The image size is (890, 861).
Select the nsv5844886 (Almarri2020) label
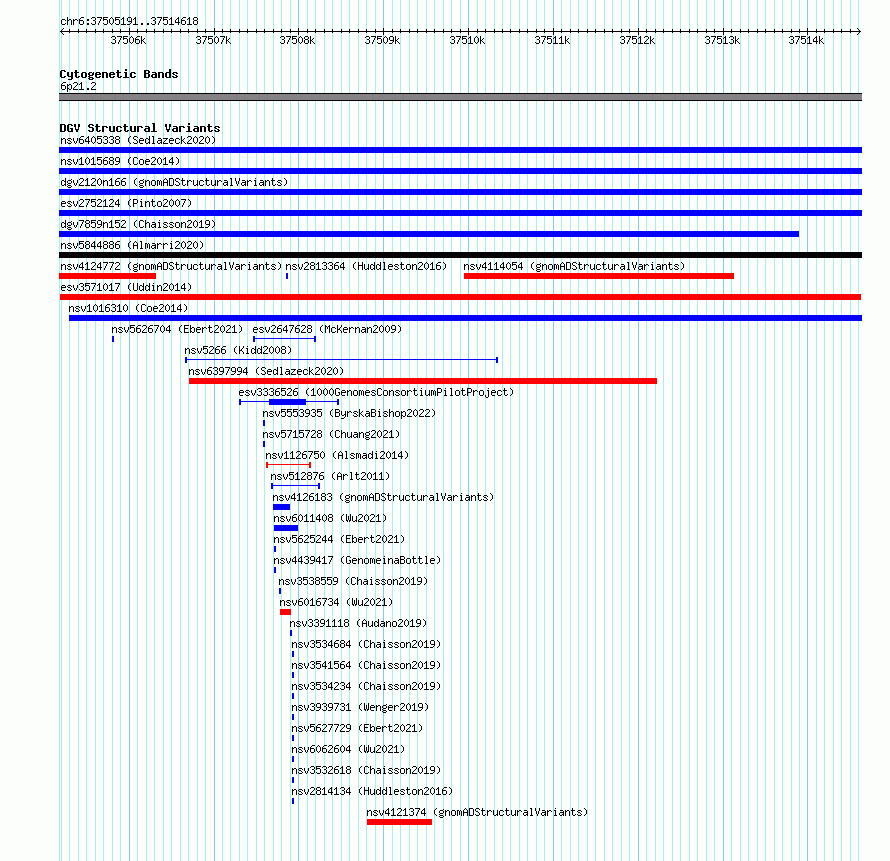pos(132,245)
